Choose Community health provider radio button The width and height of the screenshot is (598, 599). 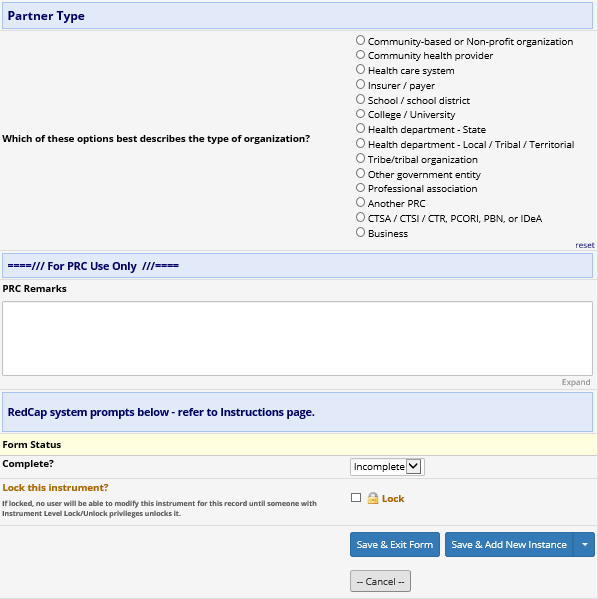pyautogui.click(x=360, y=55)
